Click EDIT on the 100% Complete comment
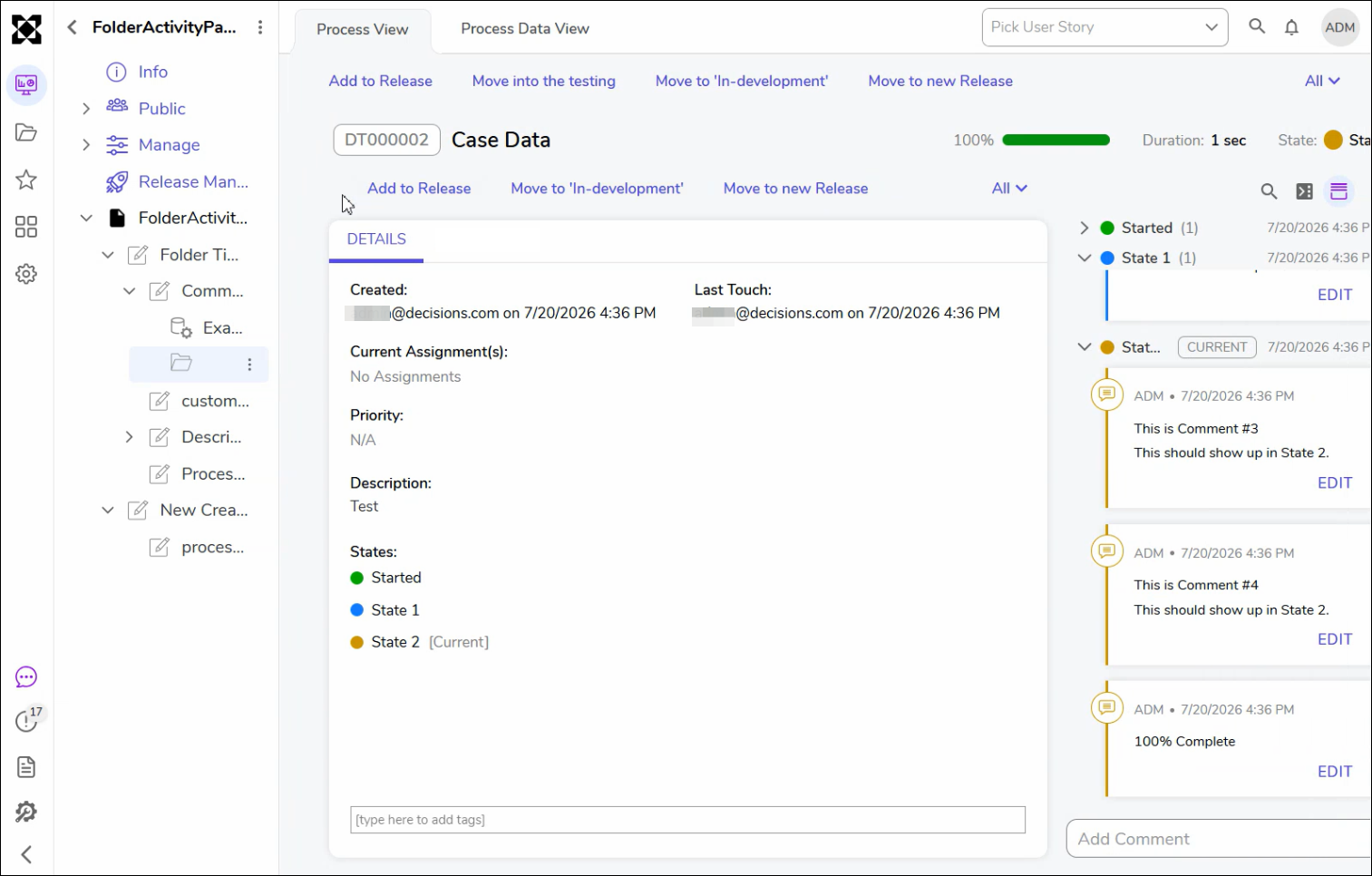 click(1335, 772)
